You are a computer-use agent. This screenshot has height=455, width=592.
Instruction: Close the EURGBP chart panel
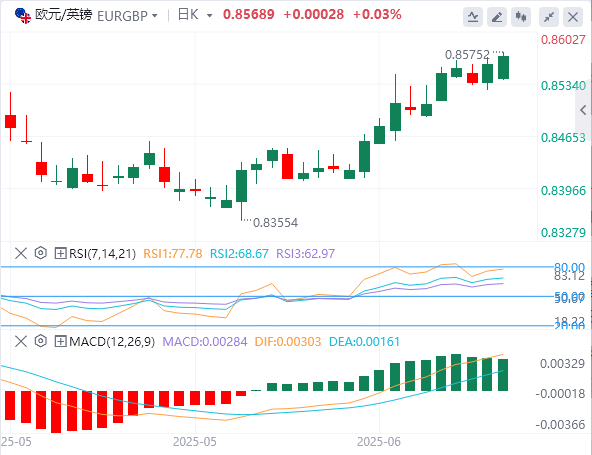tap(573, 17)
